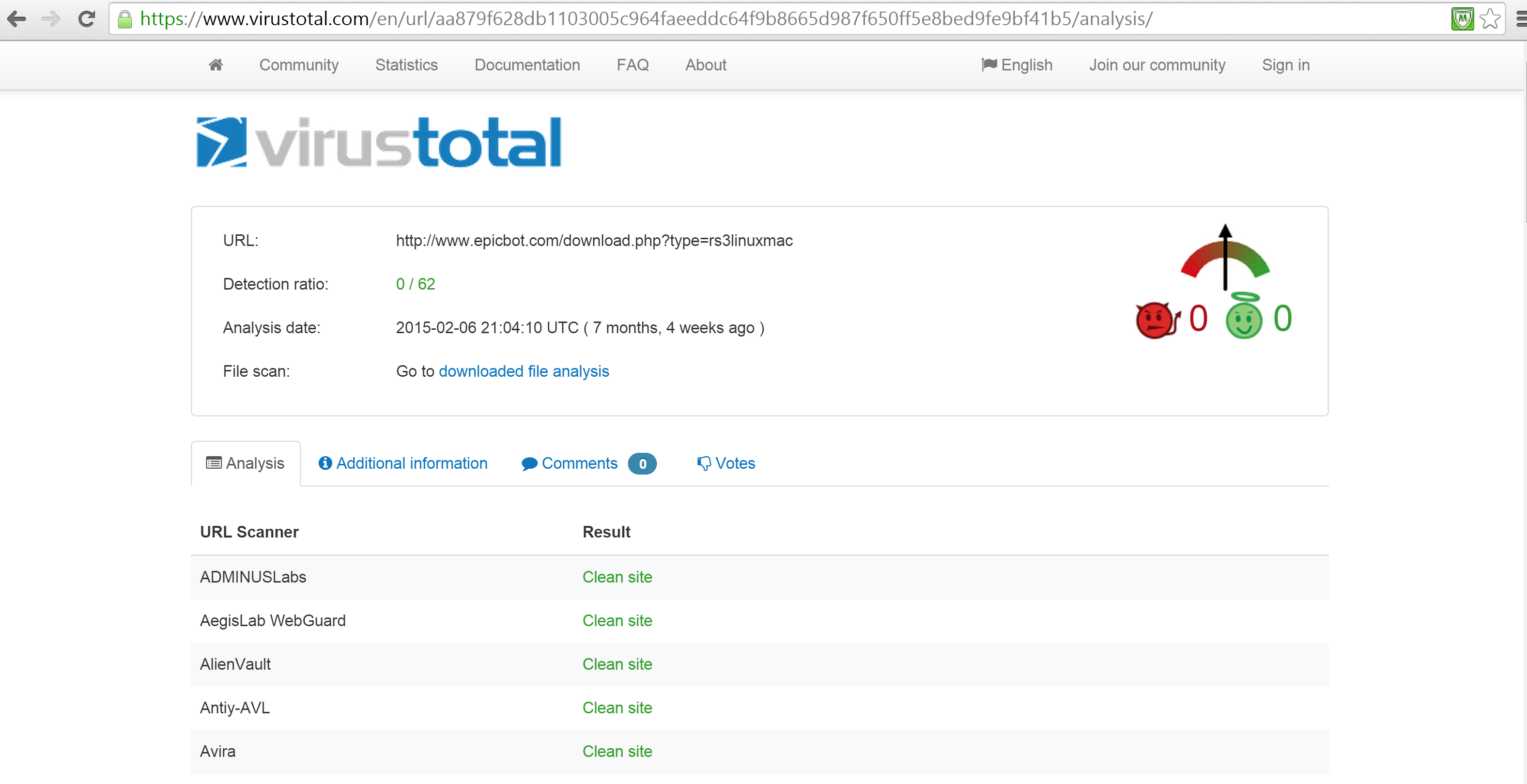
Task: Click the Comments count badge
Action: (x=642, y=463)
